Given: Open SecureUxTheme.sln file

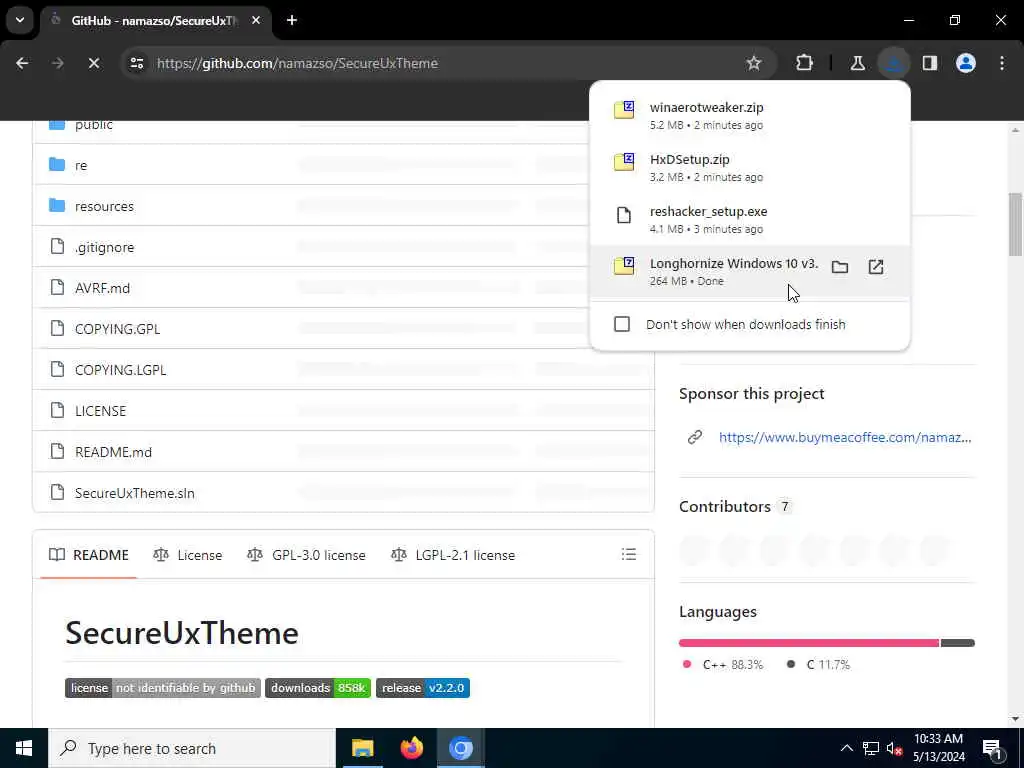Looking at the screenshot, I should 135,493.
